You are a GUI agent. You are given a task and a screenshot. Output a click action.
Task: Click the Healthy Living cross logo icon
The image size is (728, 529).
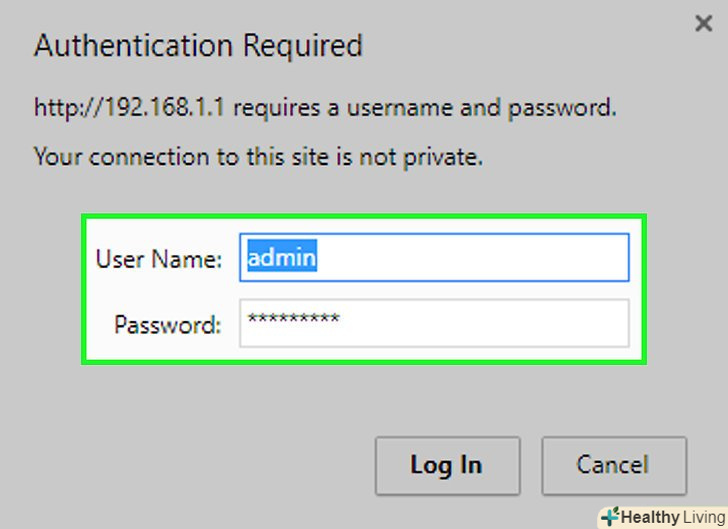point(610,517)
